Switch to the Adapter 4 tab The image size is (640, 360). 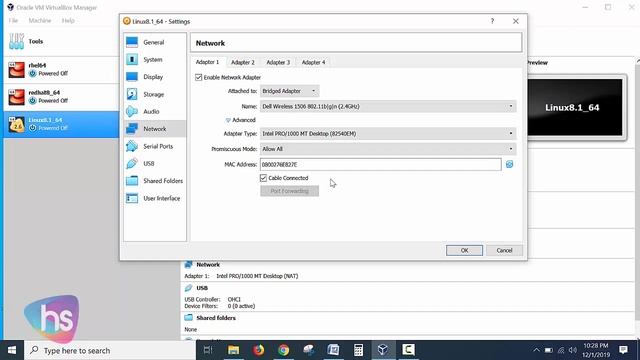point(313,62)
